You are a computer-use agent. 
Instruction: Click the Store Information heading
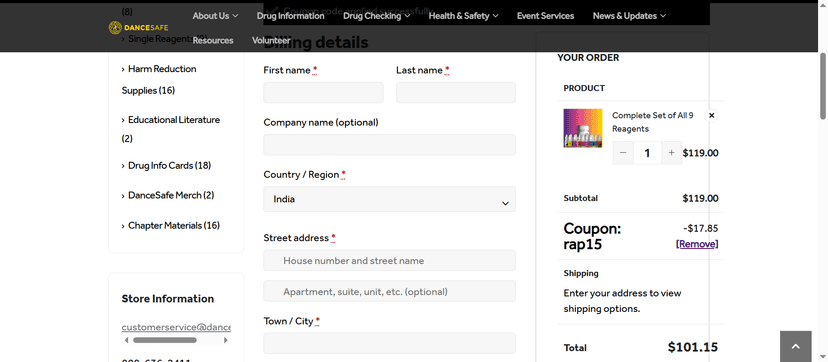167,299
